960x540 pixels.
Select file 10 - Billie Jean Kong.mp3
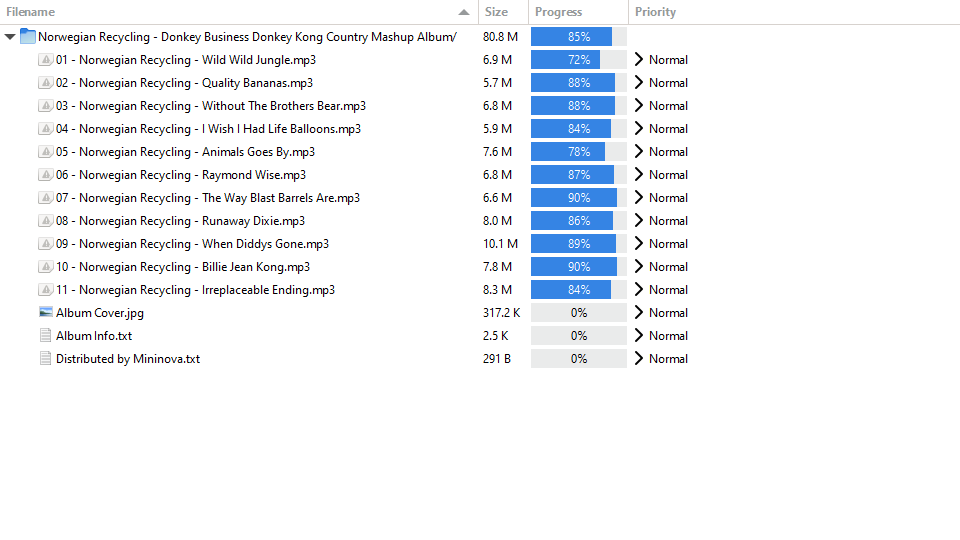183,267
